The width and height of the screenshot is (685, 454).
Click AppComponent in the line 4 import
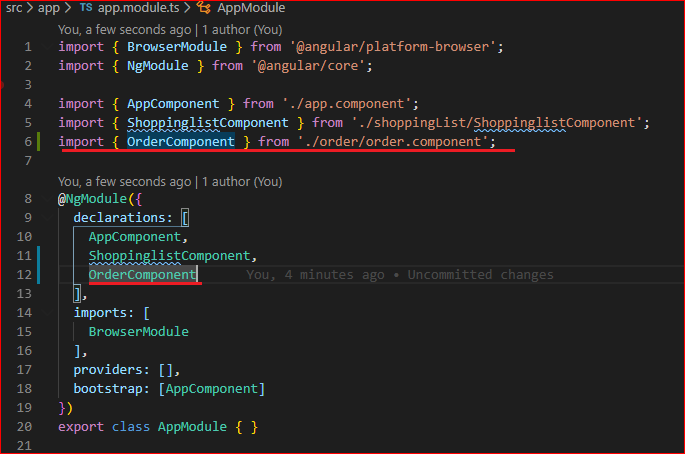click(x=173, y=104)
